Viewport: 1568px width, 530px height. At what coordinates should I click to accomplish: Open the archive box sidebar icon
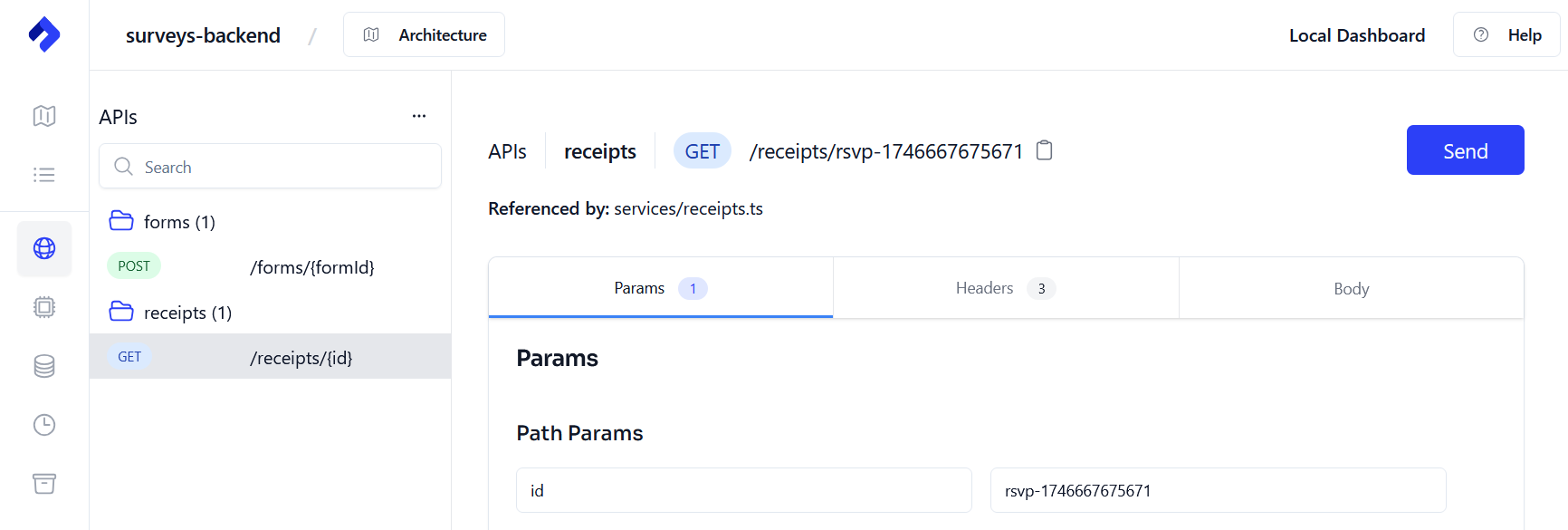point(43,484)
